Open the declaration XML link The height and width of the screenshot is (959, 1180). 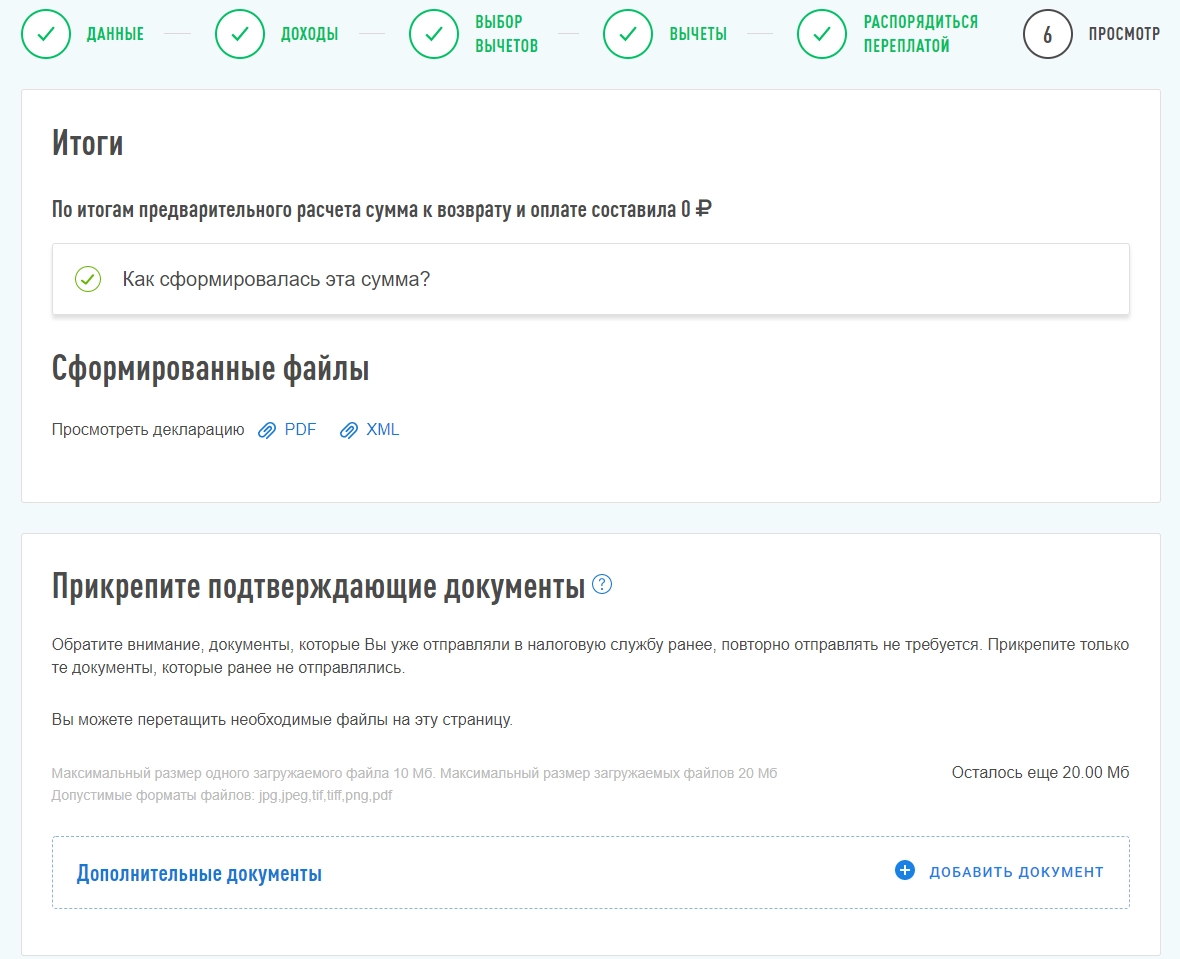click(x=382, y=430)
